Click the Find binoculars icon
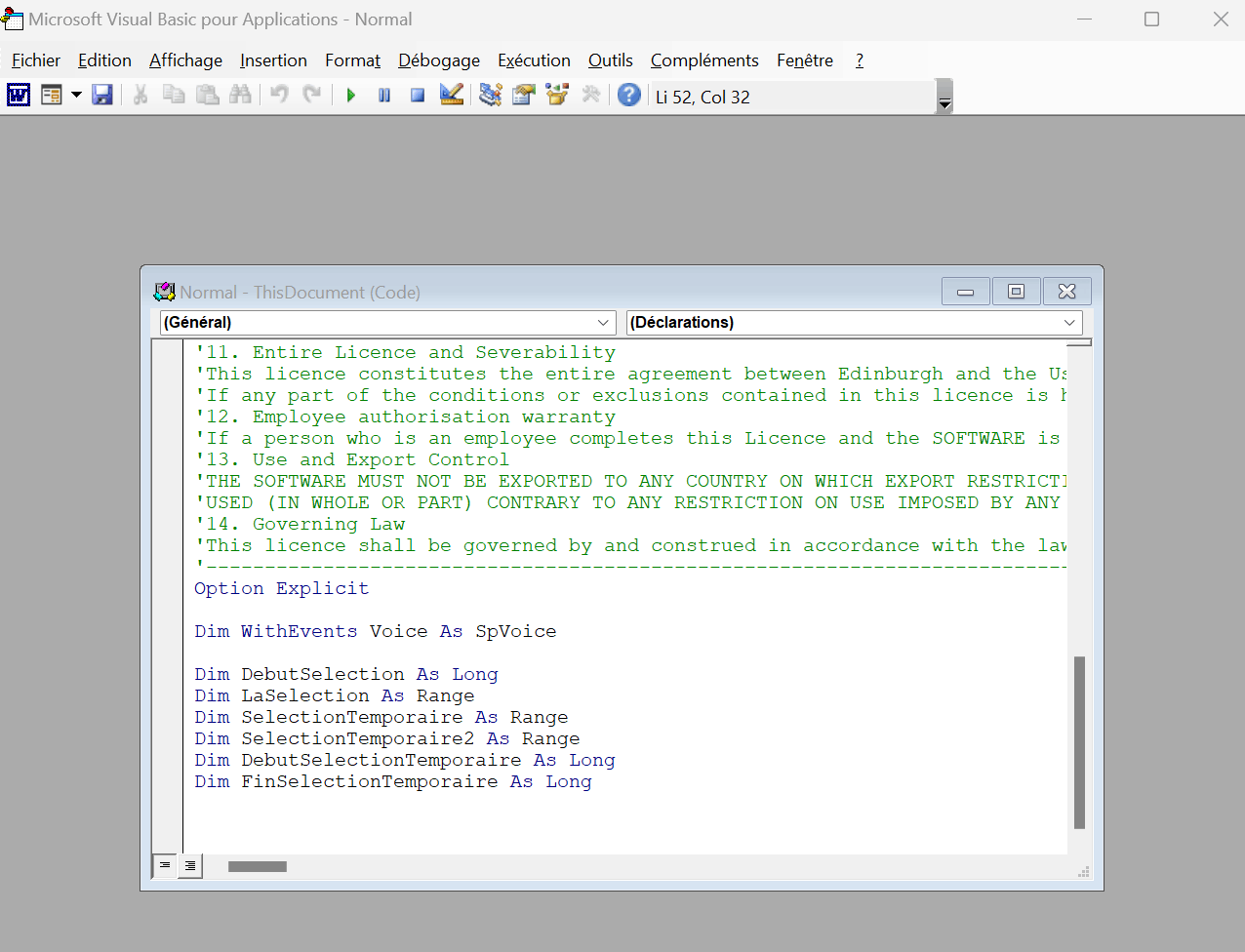Viewport: 1245px width, 952px height. point(240,95)
